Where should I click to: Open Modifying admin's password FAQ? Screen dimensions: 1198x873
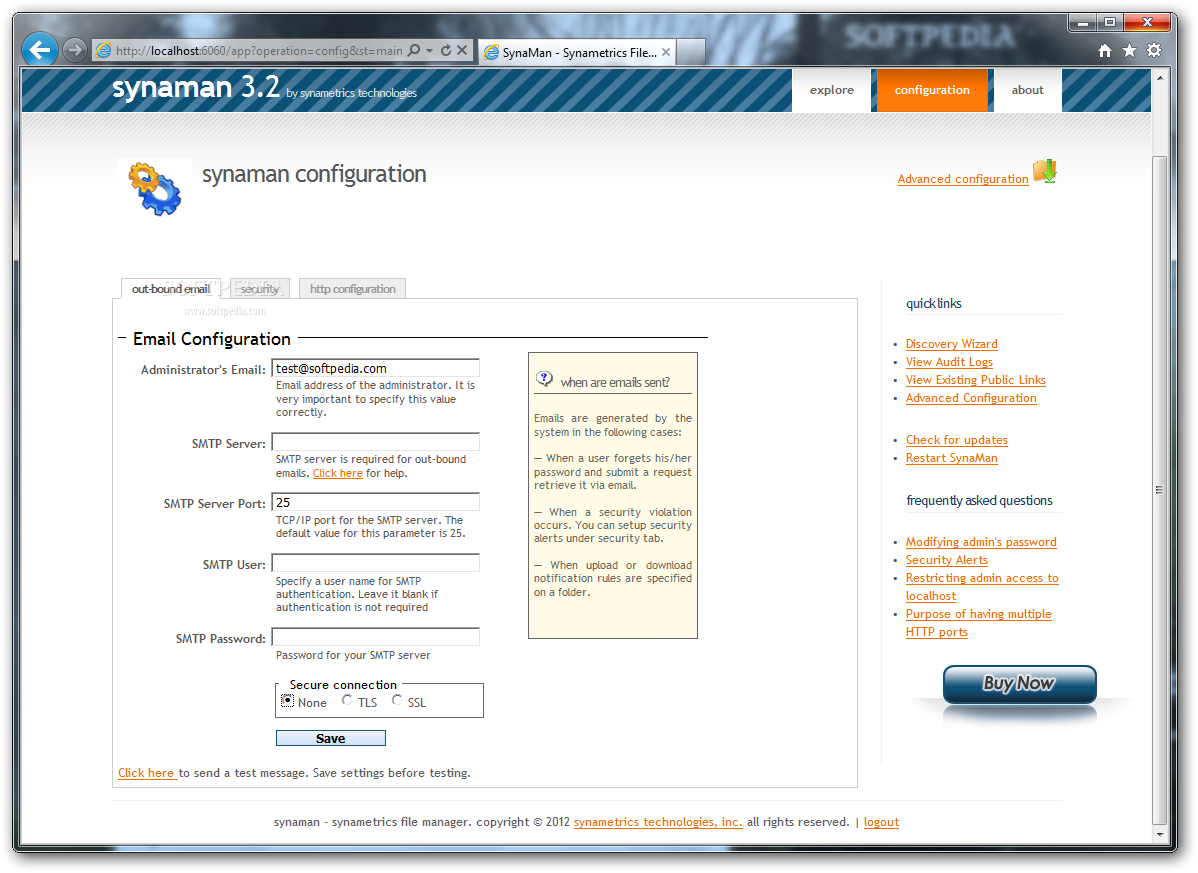pos(981,542)
